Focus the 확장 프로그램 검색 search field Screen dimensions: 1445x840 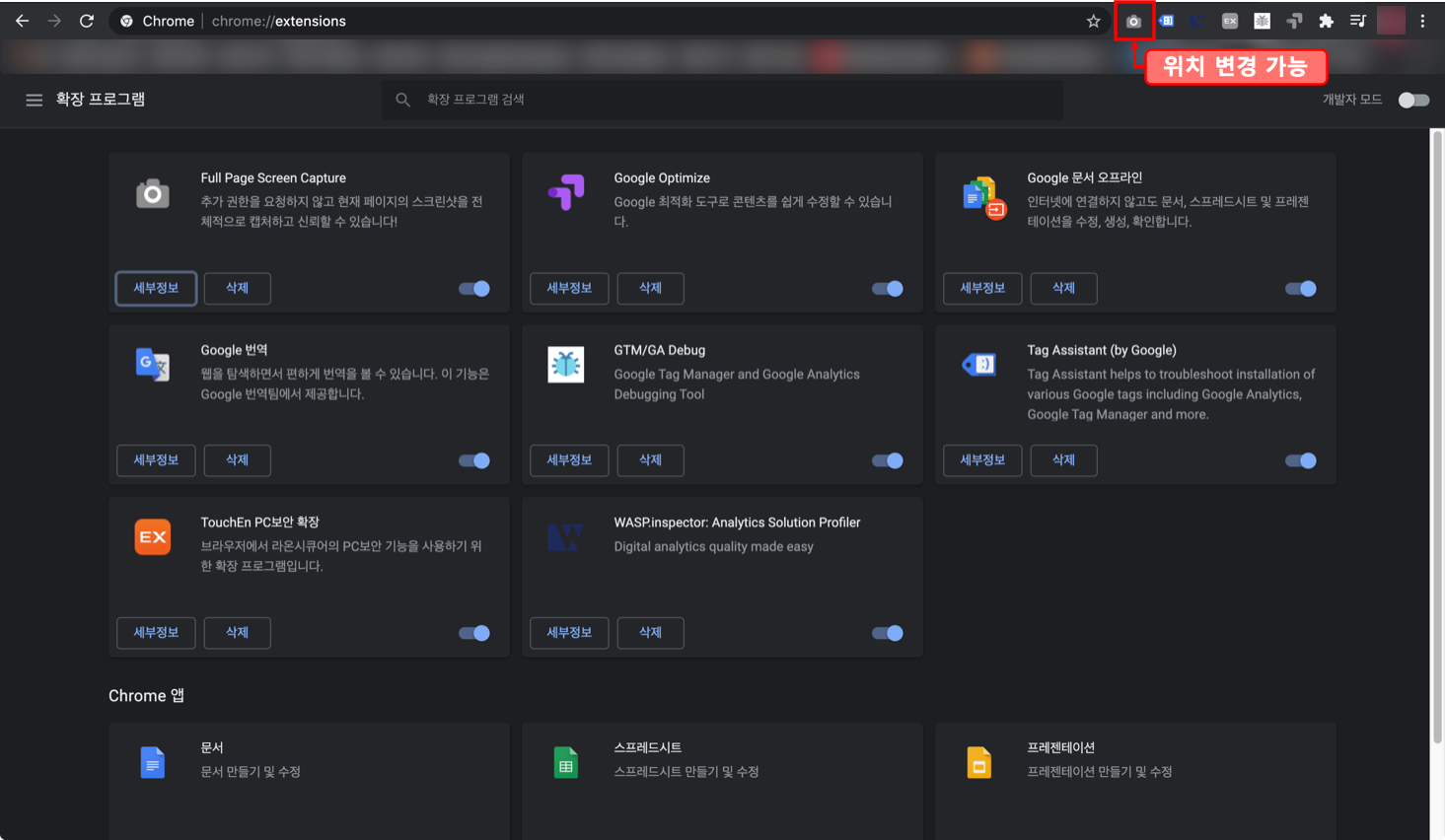pos(722,100)
